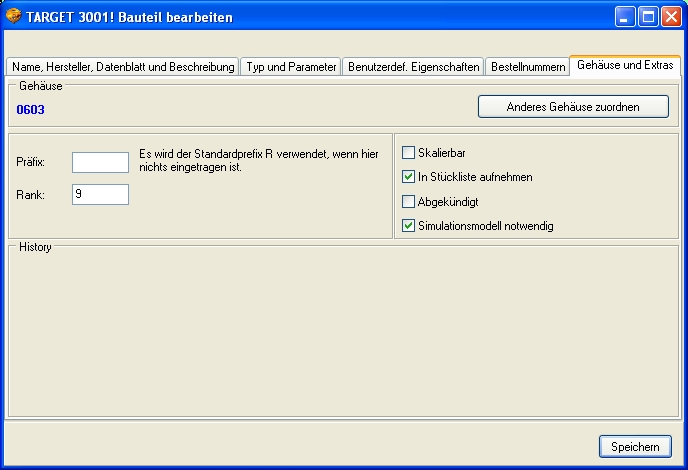Switch to the Typ und Parameter tab
This screenshot has width=688, height=470.
coord(291,67)
